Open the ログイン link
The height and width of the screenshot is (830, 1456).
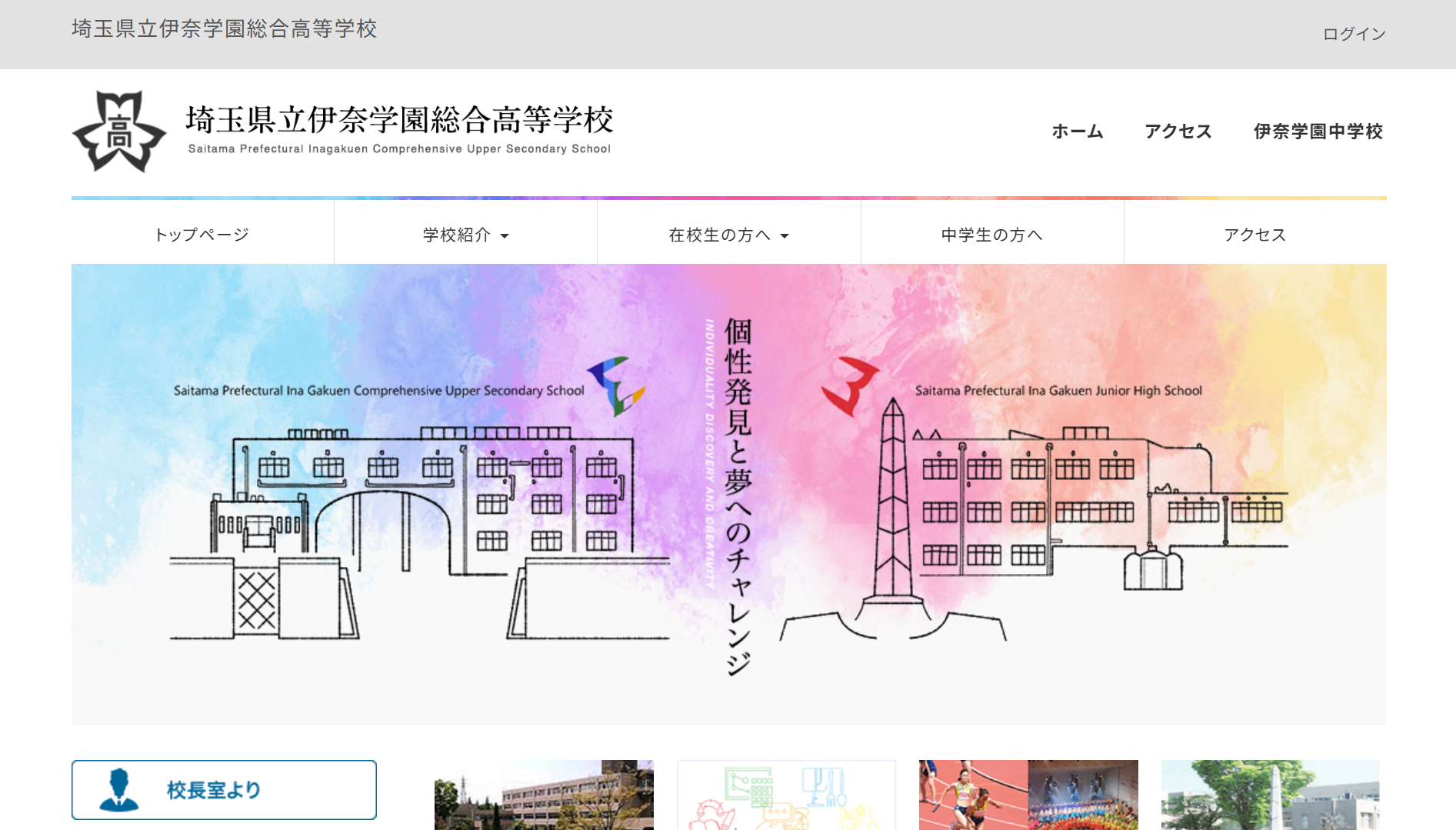click(x=1354, y=34)
